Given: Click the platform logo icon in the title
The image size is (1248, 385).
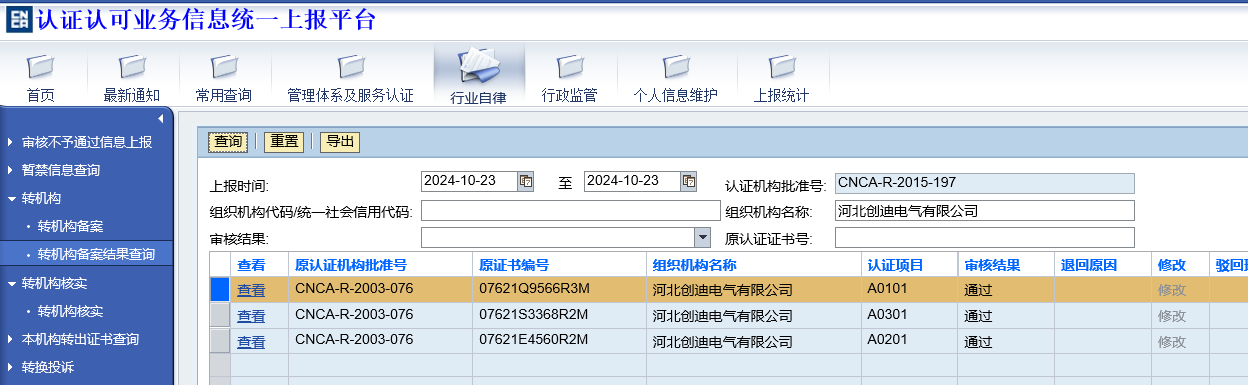Looking at the screenshot, I should pyautogui.click(x=18, y=20).
